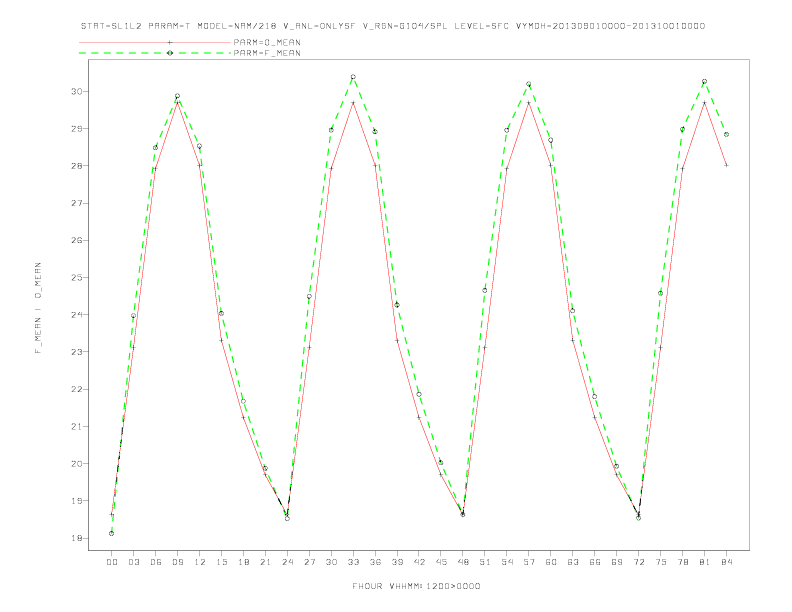The image size is (792, 612).
Task: Click x-axis tick label 09
Action: 177,562
